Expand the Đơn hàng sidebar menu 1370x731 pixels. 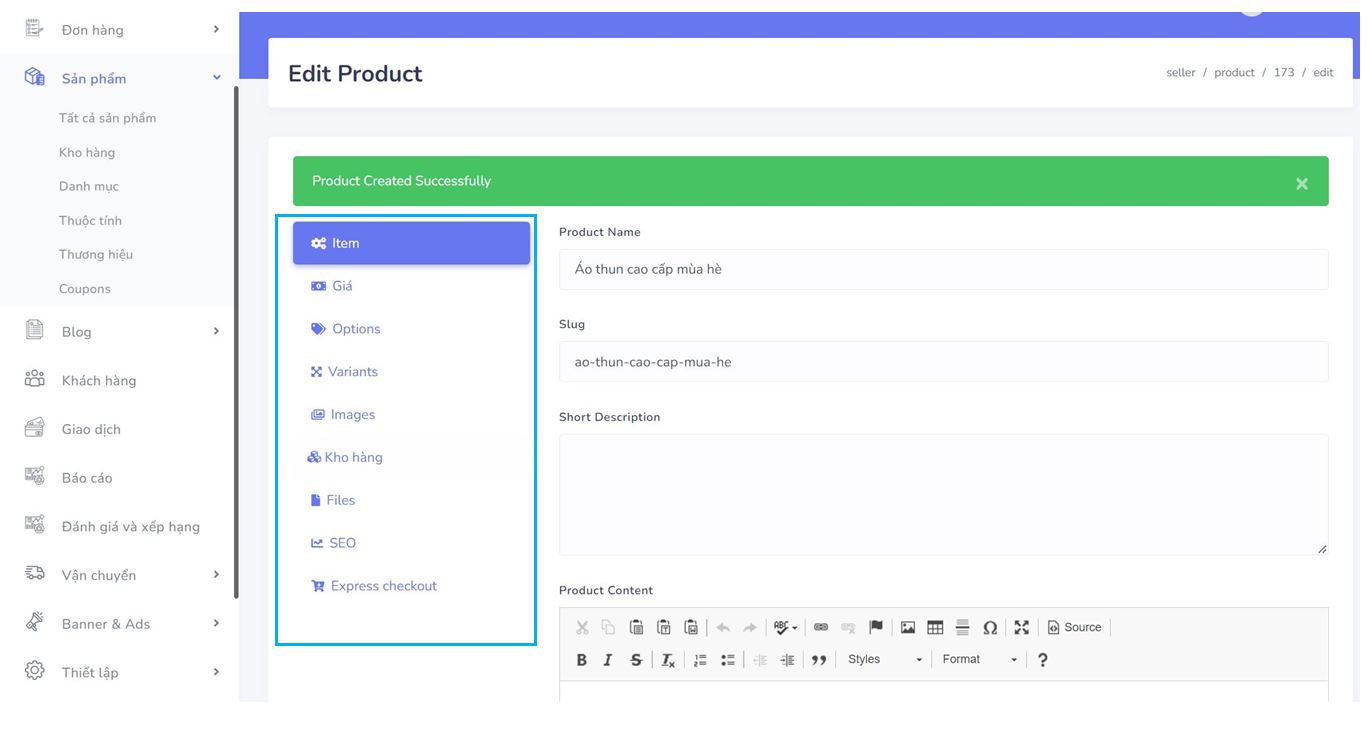pyautogui.click(x=120, y=30)
